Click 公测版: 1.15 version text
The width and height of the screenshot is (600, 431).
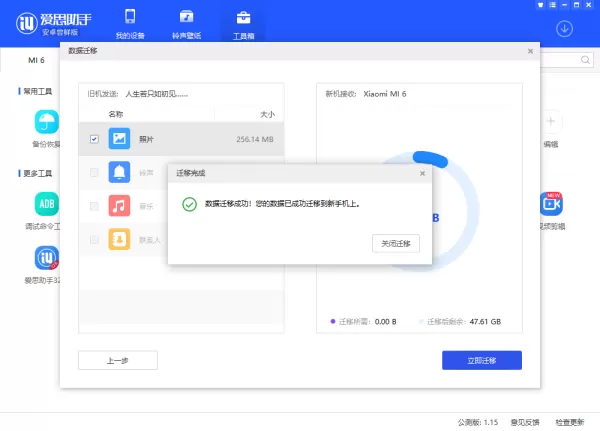pos(478,422)
